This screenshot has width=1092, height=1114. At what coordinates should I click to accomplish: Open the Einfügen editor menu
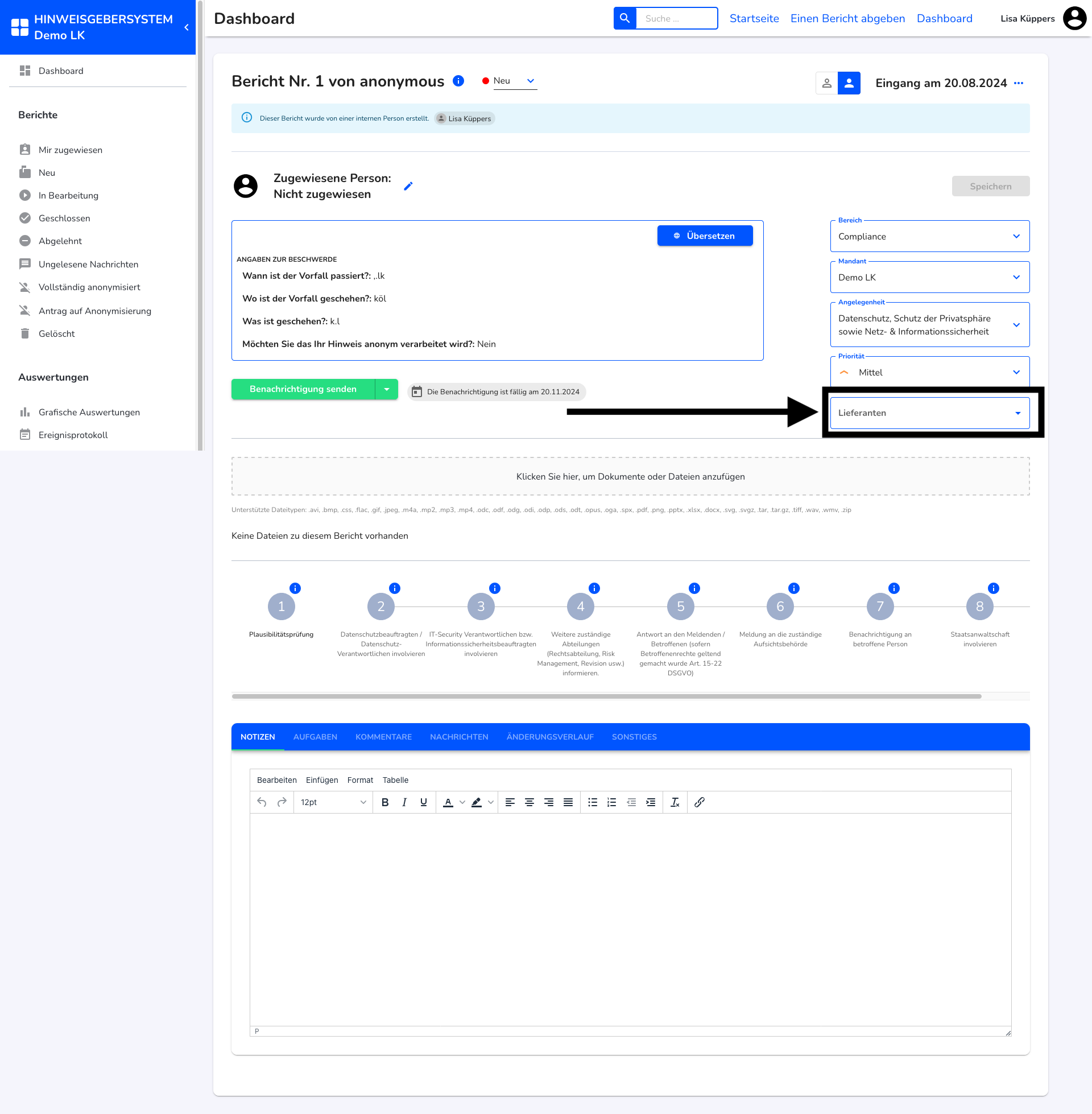[x=322, y=780]
